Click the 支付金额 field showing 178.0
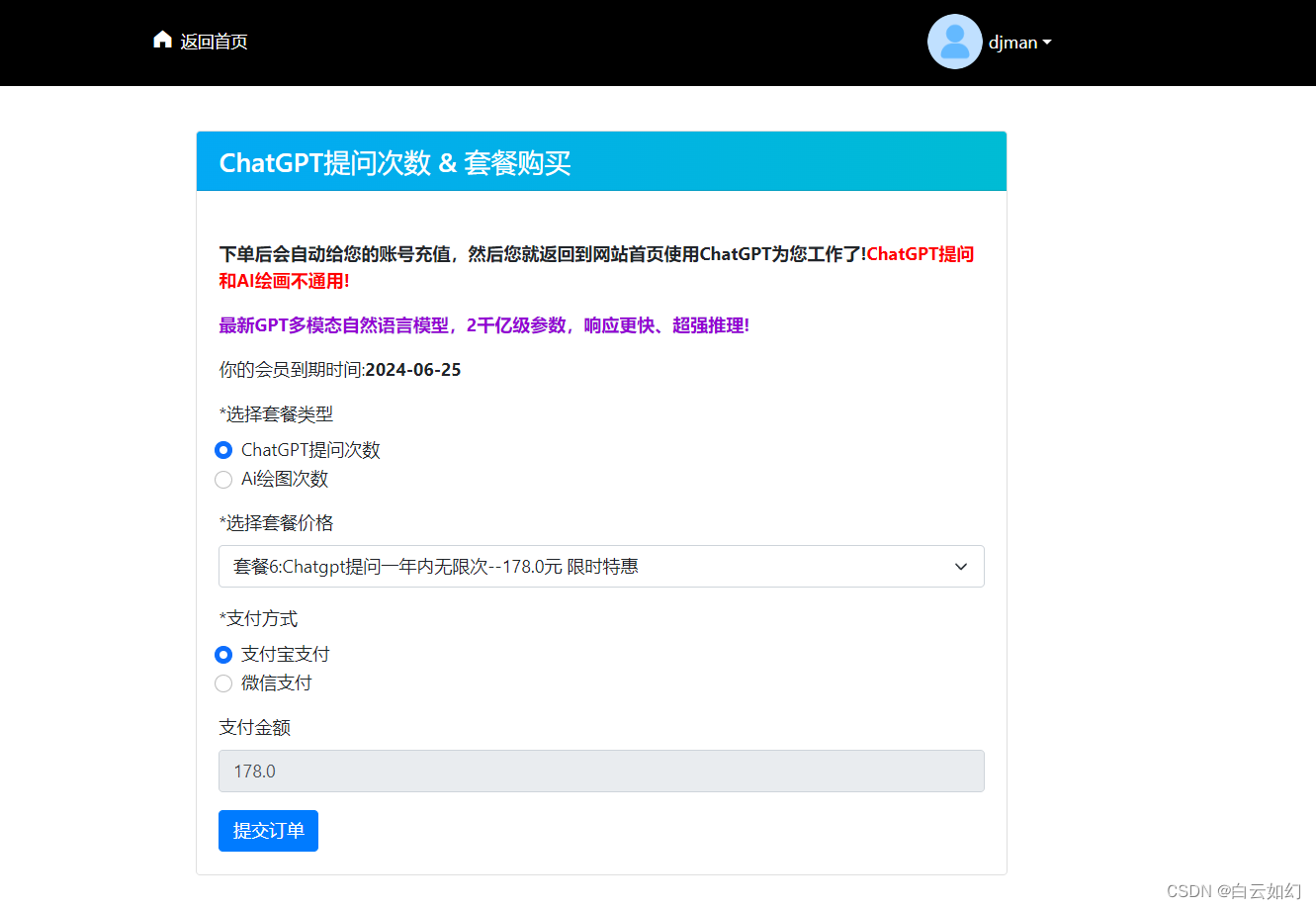This screenshot has width=1316, height=909. (x=601, y=772)
